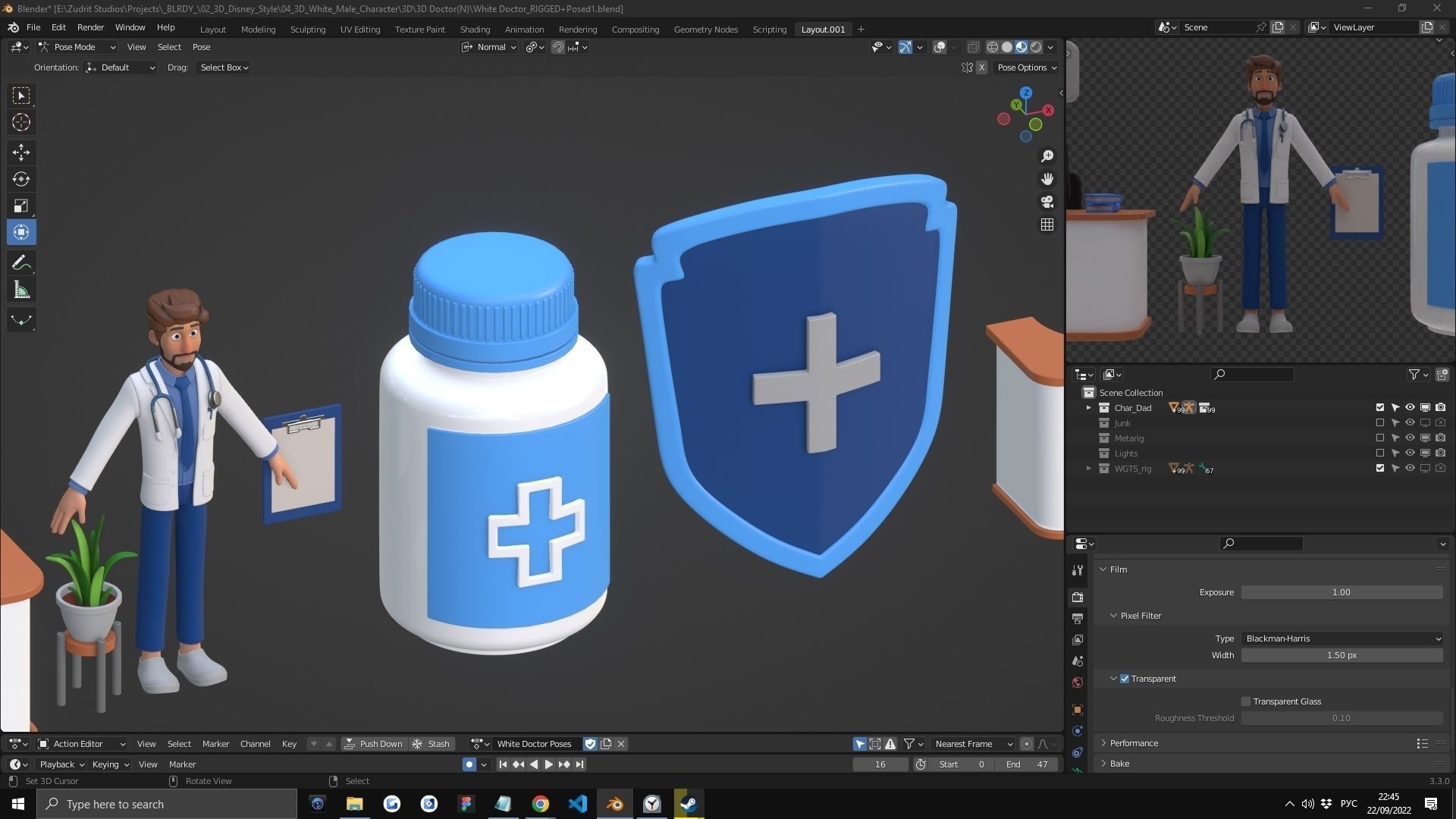Select the Move tool in toolbar
This screenshot has width=1456, height=819.
(21, 152)
